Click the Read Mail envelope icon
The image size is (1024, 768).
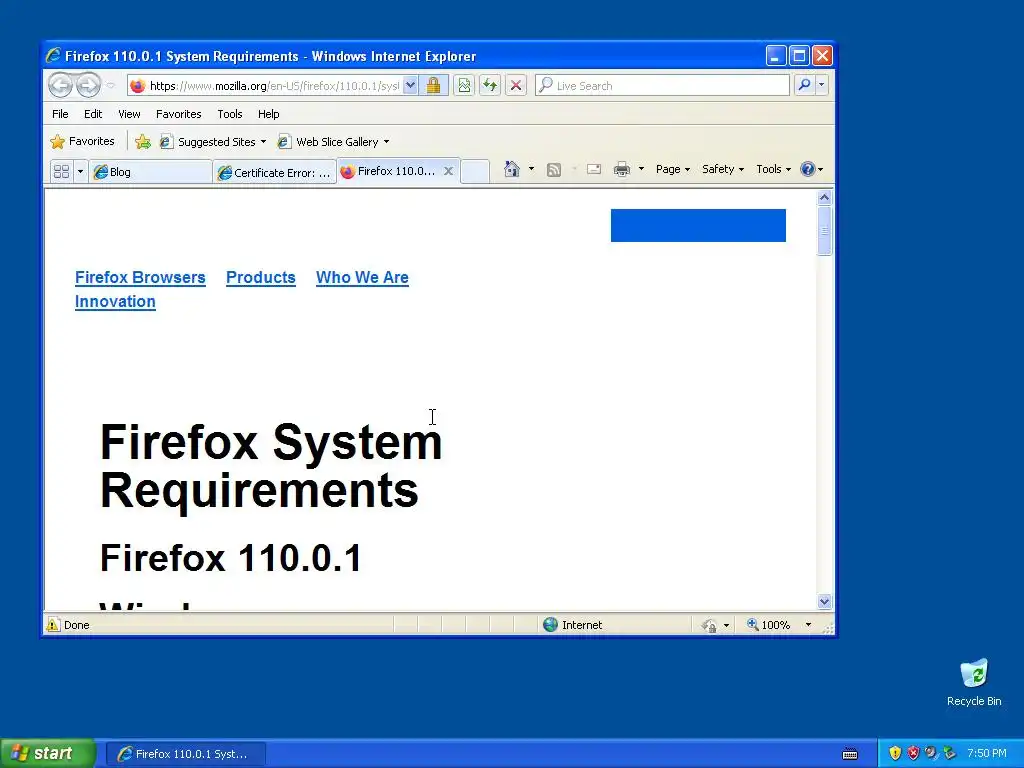point(594,169)
